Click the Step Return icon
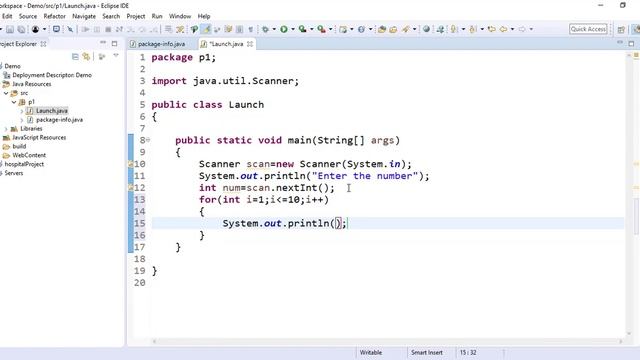640x360 pixels. coord(153,29)
